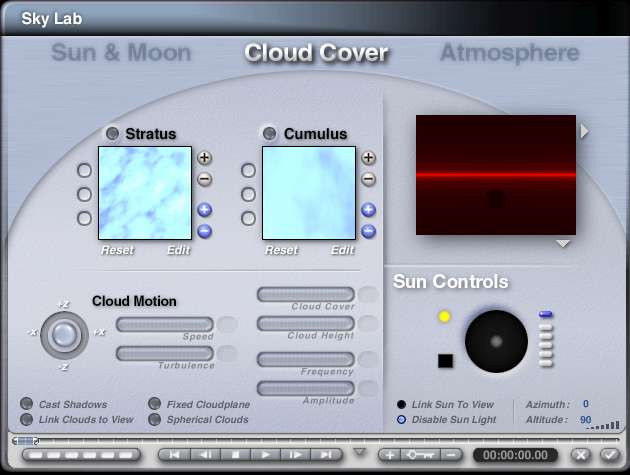Click the gold minus button beside Cumulus
Viewport: 630px width, 475px height.
[368, 179]
